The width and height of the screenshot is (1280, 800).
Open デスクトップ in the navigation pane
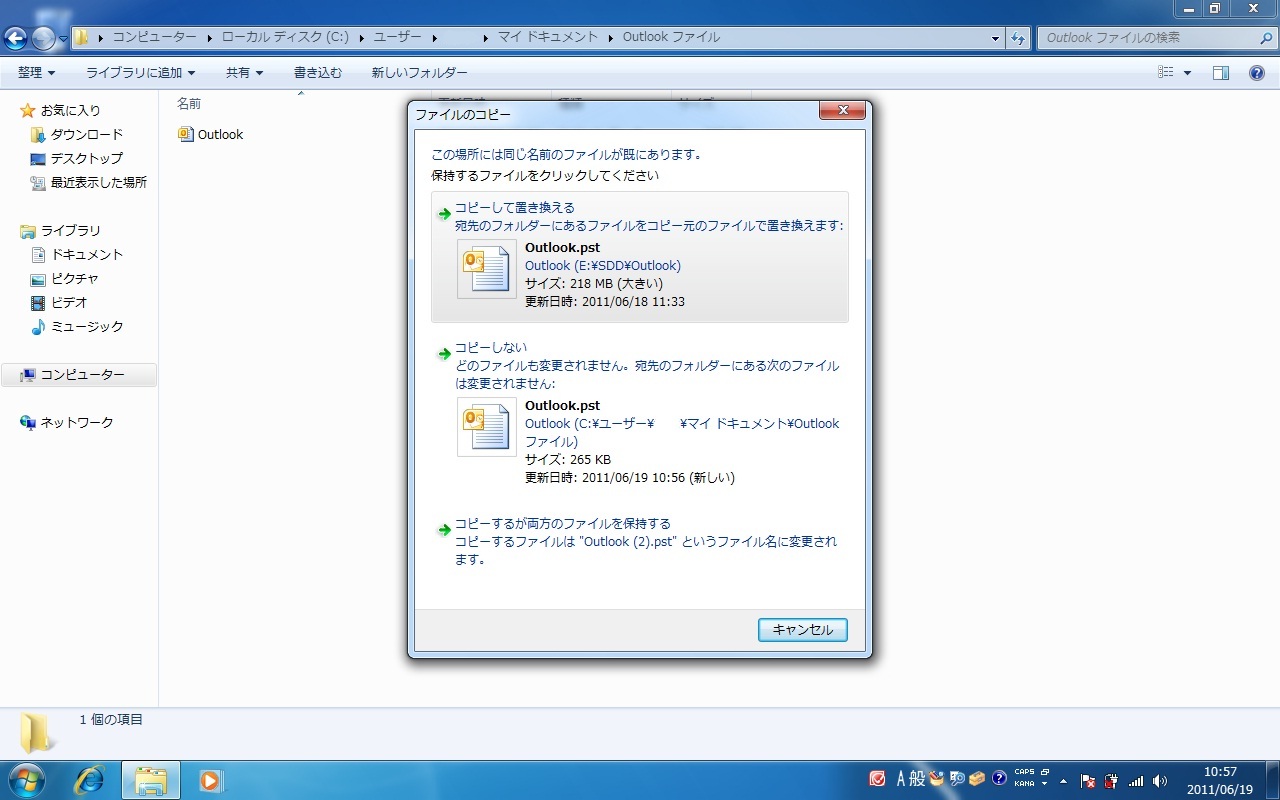[x=87, y=158]
